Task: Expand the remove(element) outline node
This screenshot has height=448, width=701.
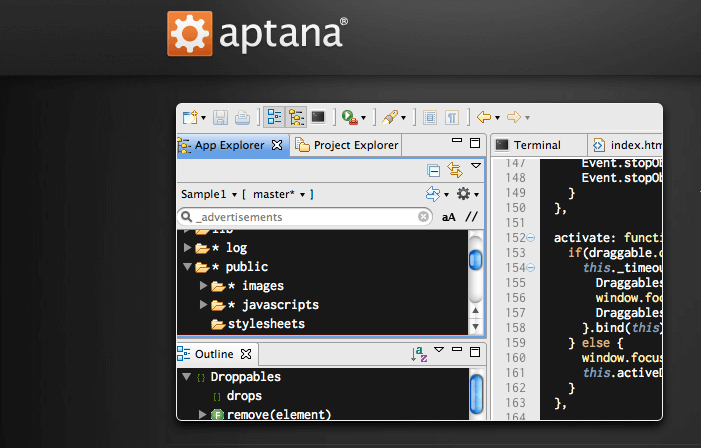Action: point(203,414)
